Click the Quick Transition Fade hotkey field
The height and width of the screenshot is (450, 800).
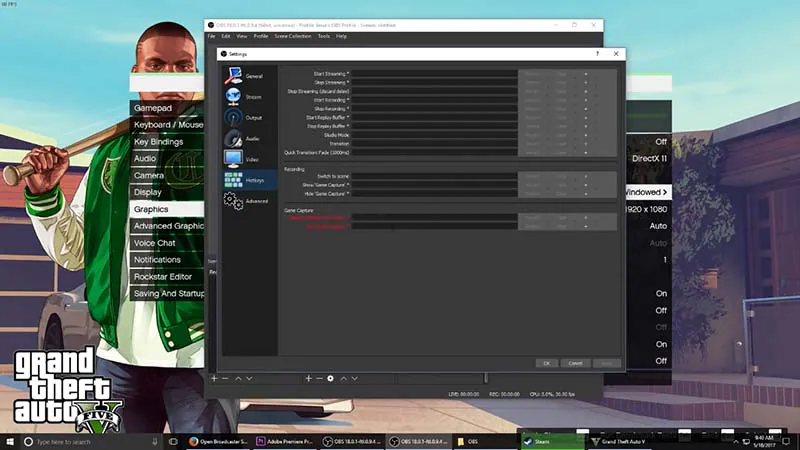point(434,153)
